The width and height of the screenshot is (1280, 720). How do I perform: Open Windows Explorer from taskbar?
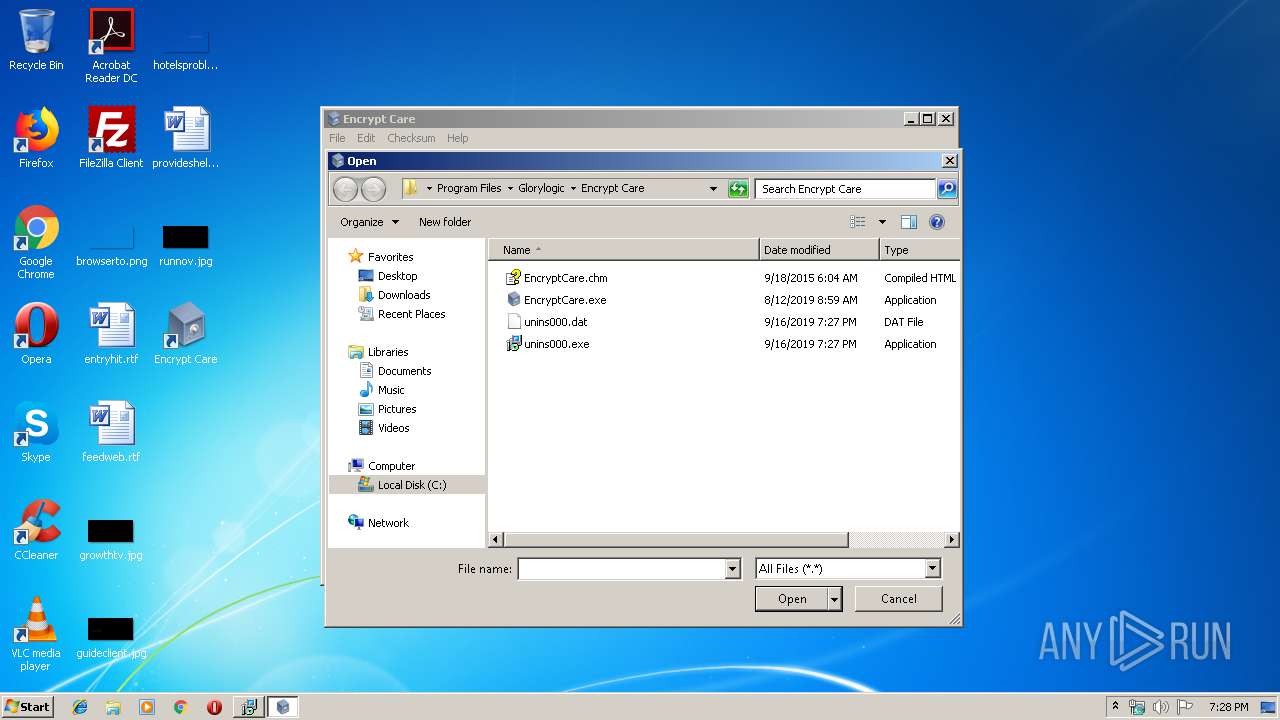[113, 707]
